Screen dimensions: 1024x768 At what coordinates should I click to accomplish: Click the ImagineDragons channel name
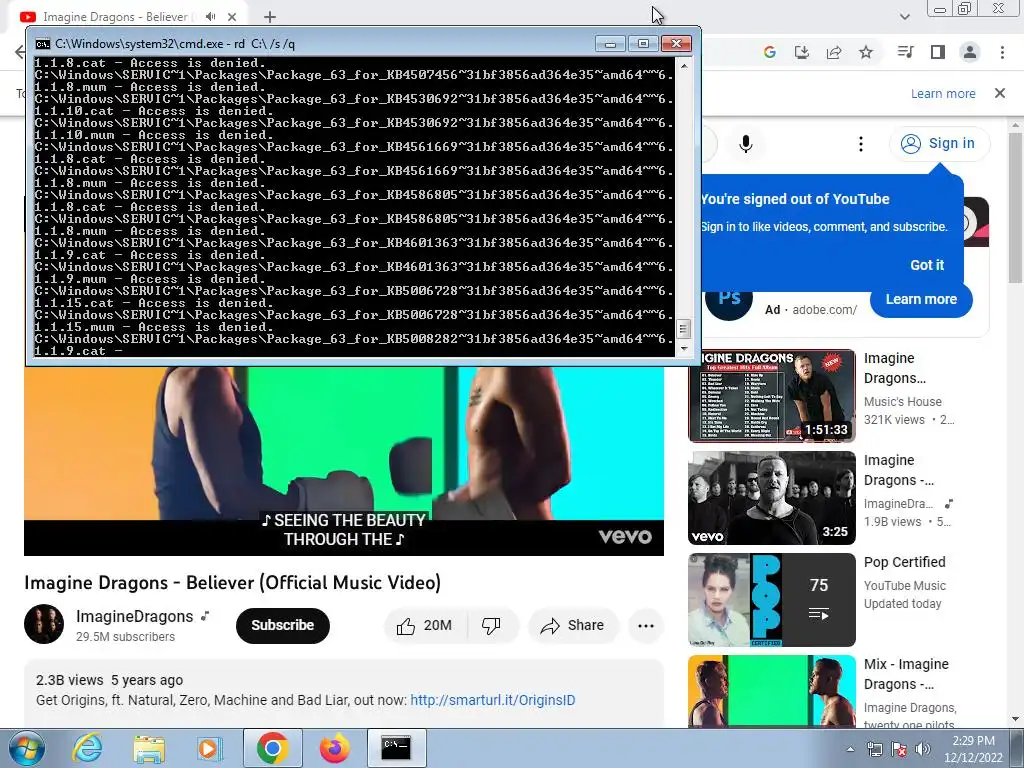135,616
